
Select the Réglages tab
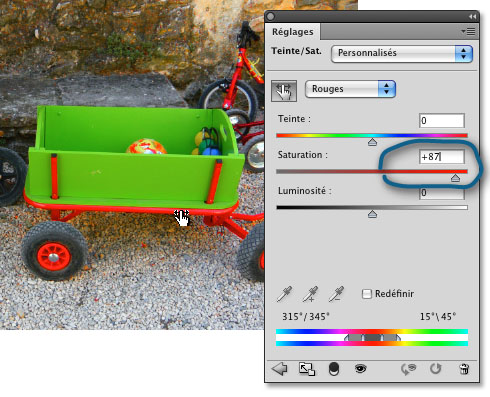pyautogui.click(x=292, y=32)
